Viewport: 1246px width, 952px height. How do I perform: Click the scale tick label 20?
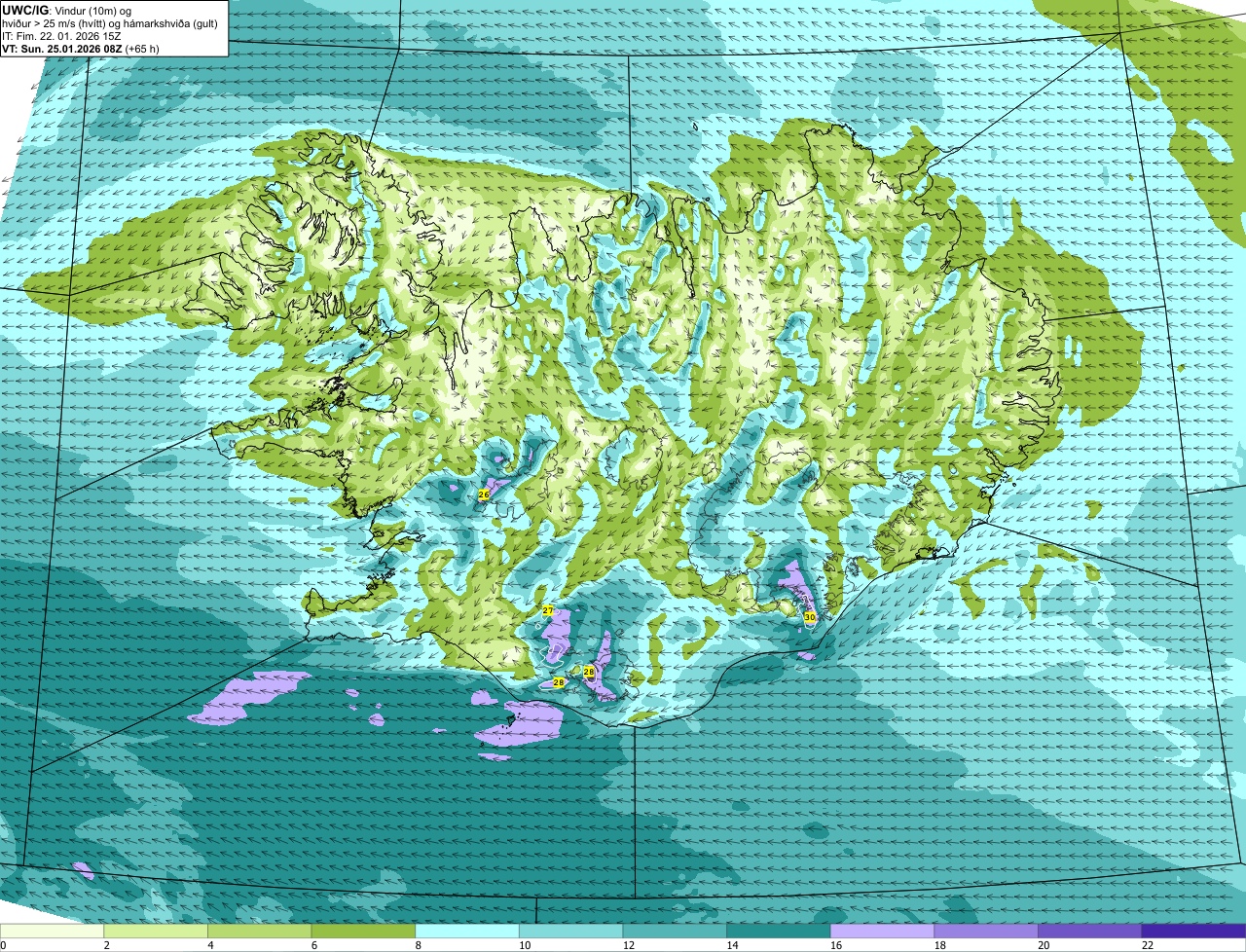pos(1044,945)
